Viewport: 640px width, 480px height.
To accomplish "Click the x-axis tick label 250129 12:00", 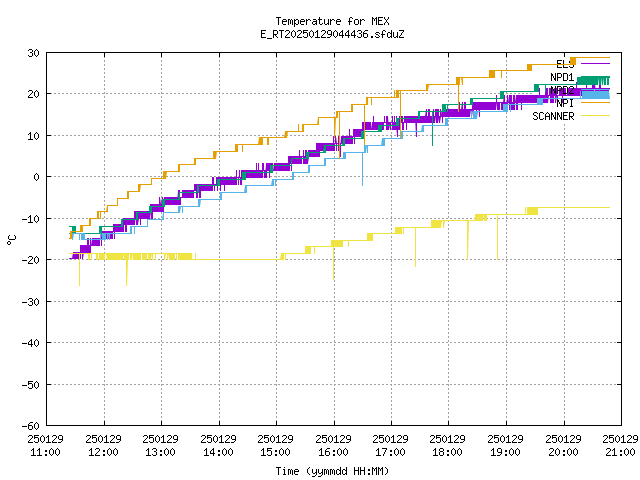I will click(x=103, y=446).
